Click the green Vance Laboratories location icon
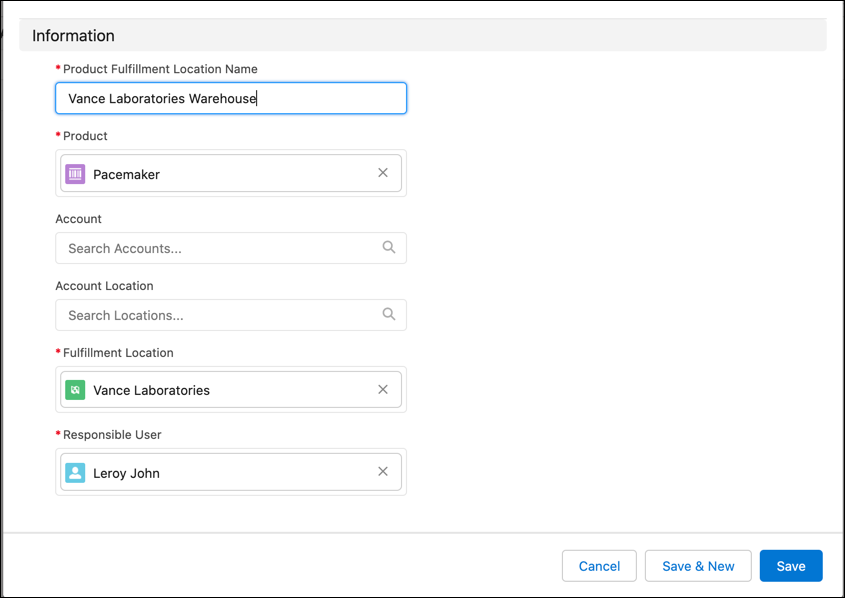This screenshot has width=845, height=598. pyautogui.click(x=75, y=390)
